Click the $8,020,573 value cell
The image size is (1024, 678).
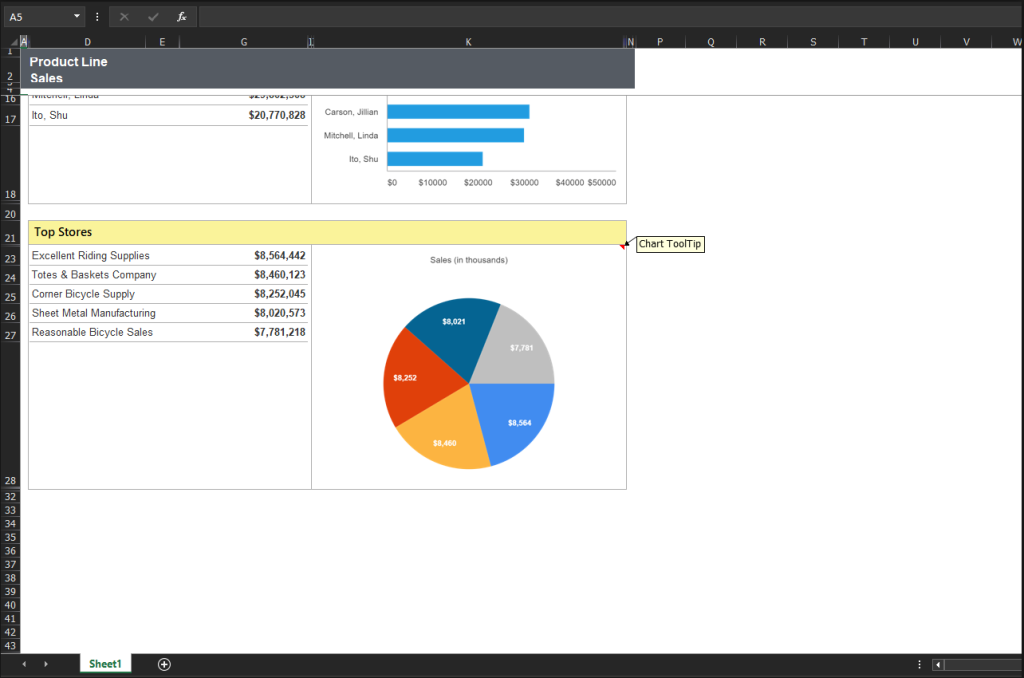(x=280, y=313)
